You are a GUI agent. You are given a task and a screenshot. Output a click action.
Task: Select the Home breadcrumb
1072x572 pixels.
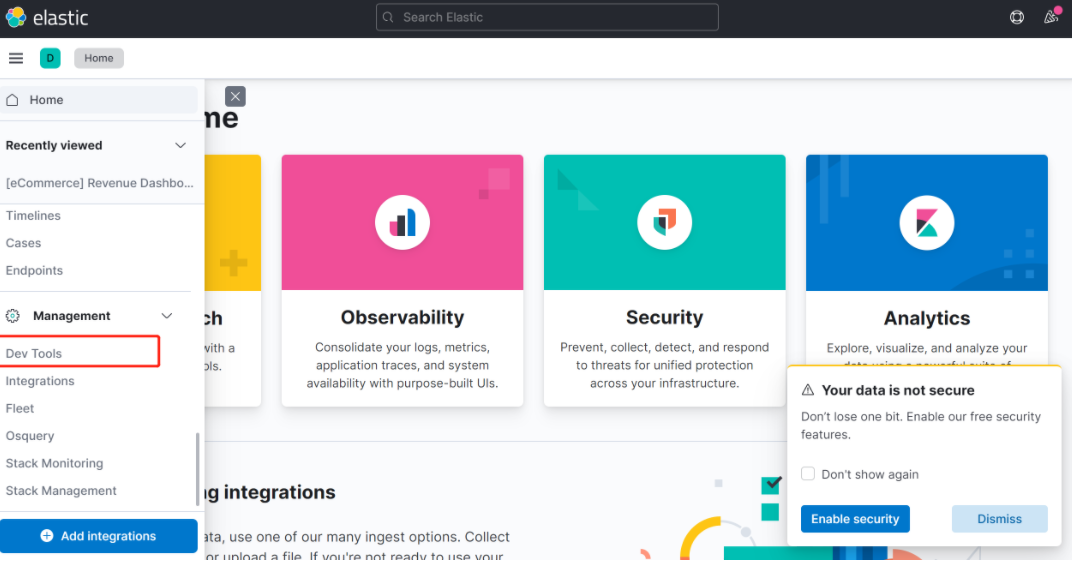point(98,58)
